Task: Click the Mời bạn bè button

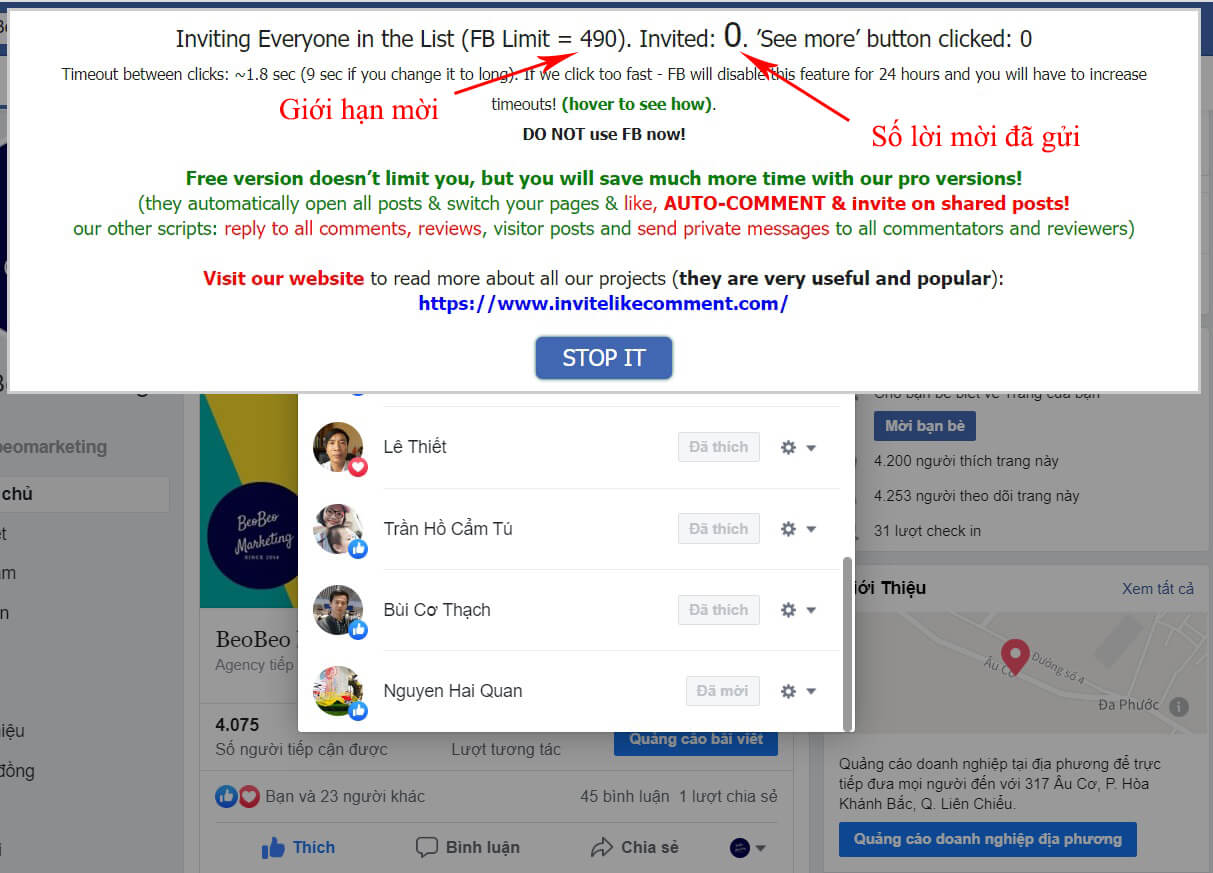Action: point(925,426)
